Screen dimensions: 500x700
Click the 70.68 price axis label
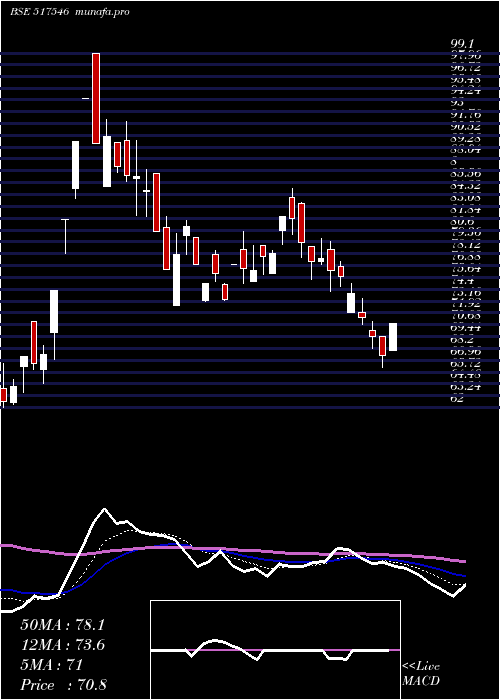pos(465,316)
